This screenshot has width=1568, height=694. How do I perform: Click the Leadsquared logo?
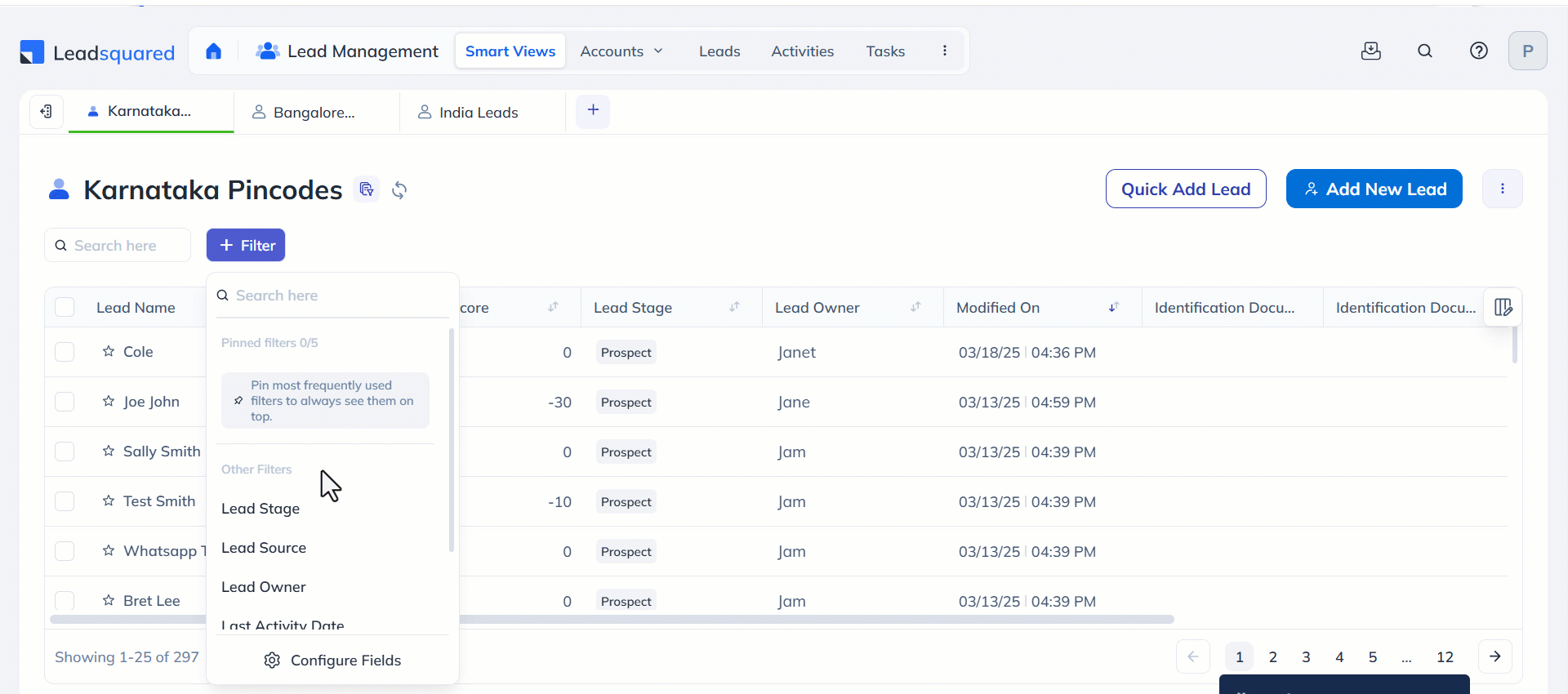click(x=97, y=52)
